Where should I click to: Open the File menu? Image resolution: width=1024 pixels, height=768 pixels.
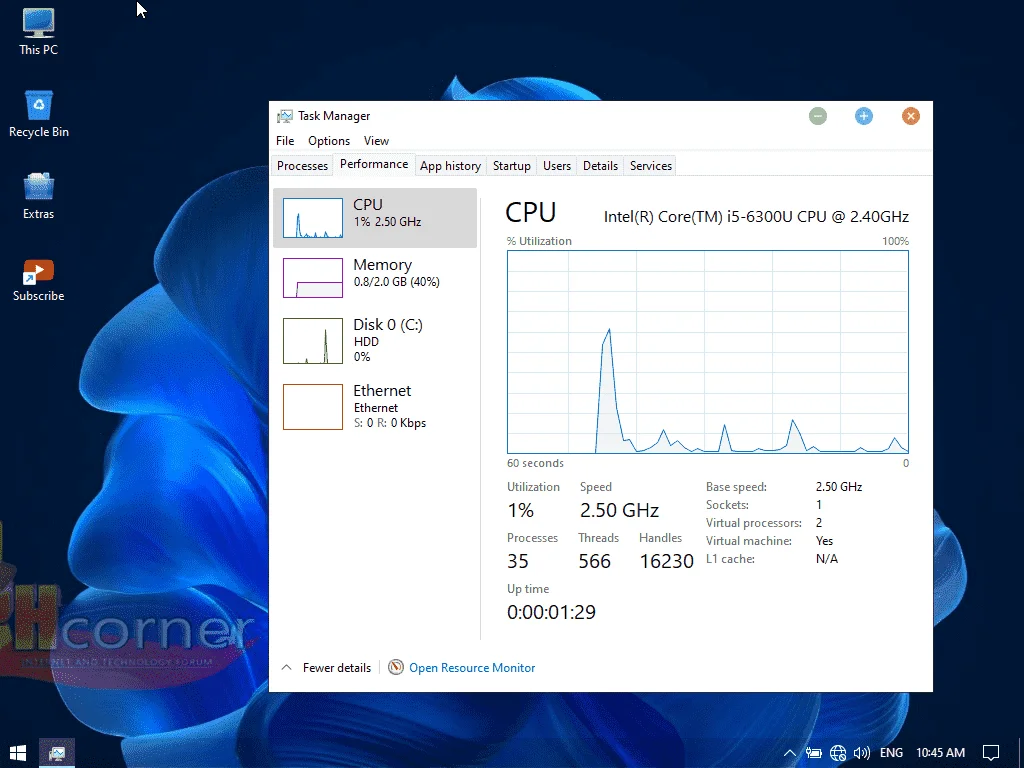pyautogui.click(x=285, y=141)
